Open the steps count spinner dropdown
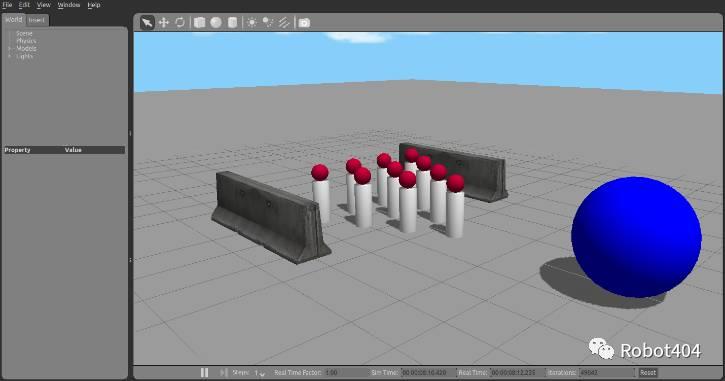The width and height of the screenshot is (725, 381). pyautogui.click(x=262, y=373)
